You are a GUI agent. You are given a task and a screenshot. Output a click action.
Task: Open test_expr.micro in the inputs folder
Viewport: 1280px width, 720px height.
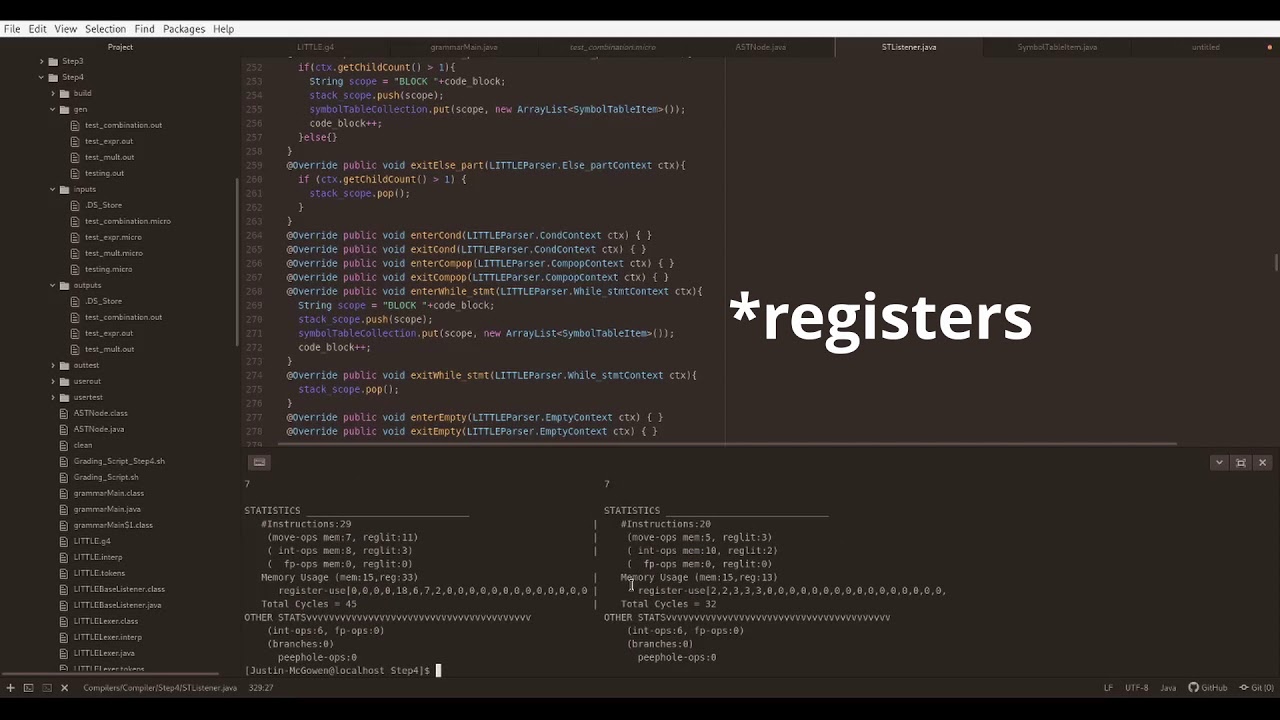(x=113, y=237)
